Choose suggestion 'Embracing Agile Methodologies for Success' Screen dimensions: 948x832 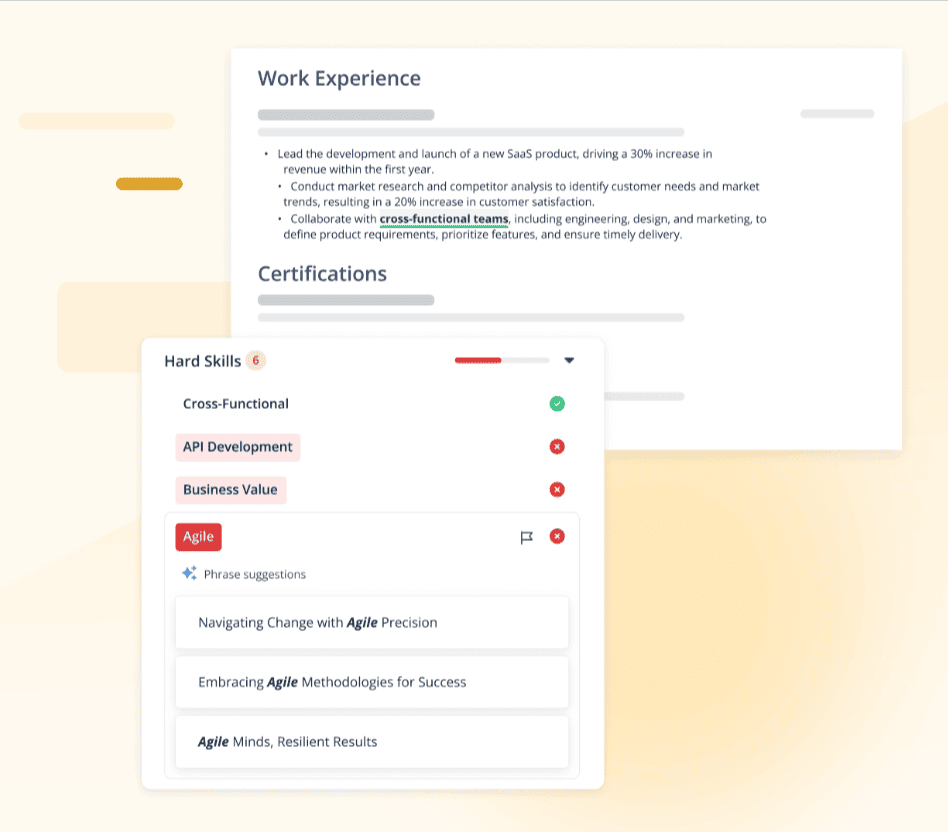[372, 682]
